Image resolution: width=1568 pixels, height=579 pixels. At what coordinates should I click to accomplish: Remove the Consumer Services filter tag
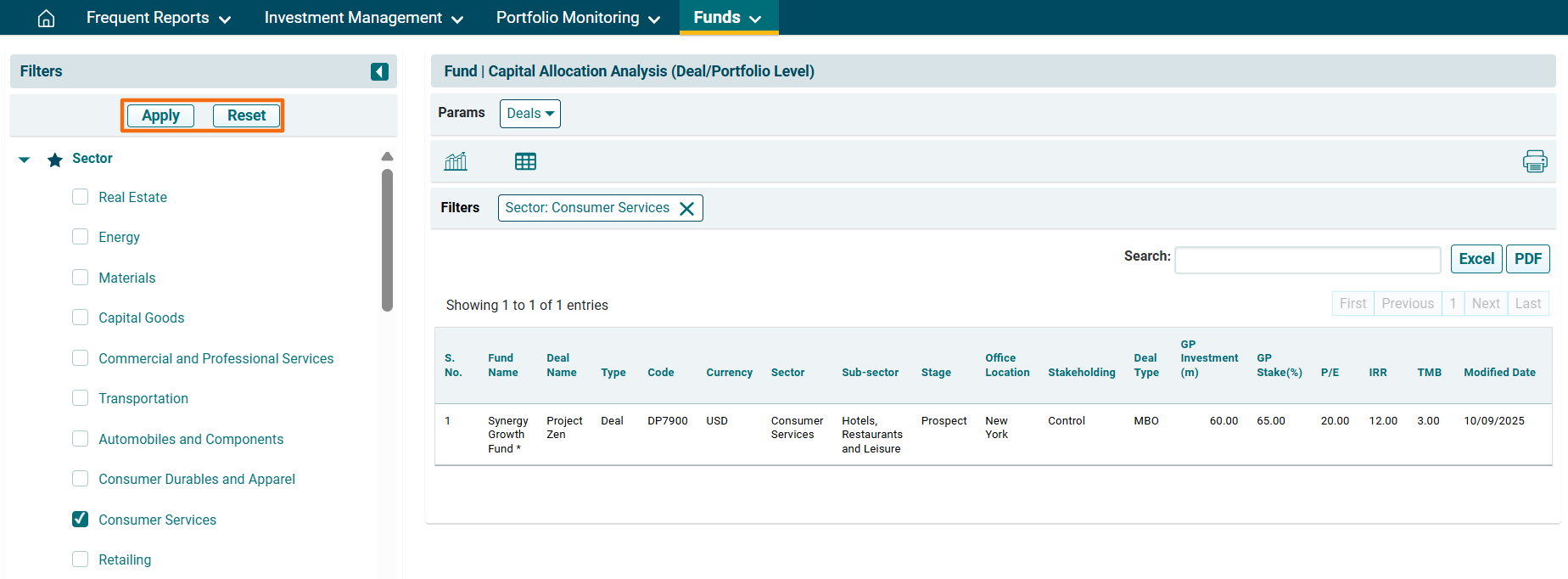687,208
